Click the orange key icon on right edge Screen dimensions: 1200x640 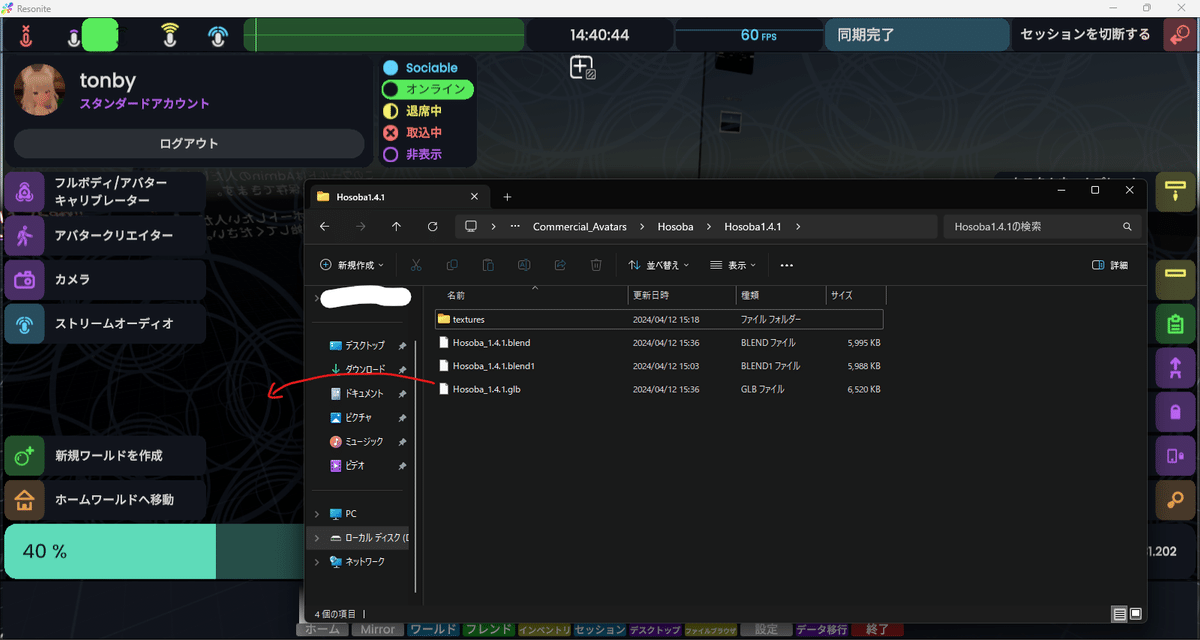(1174, 500)
